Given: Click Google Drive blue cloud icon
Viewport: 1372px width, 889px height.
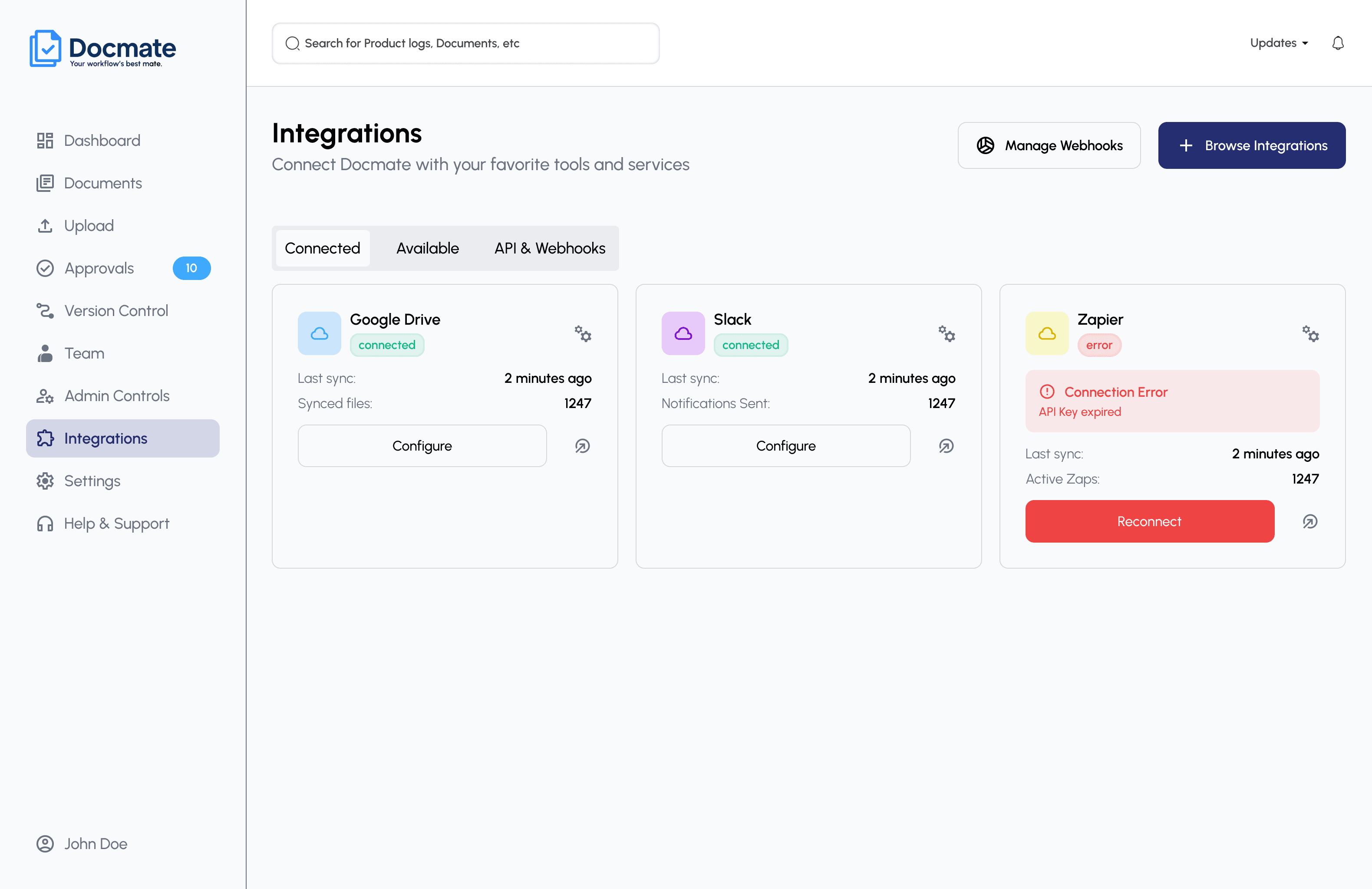Looking at the screenshot, I should pos(320,333).
